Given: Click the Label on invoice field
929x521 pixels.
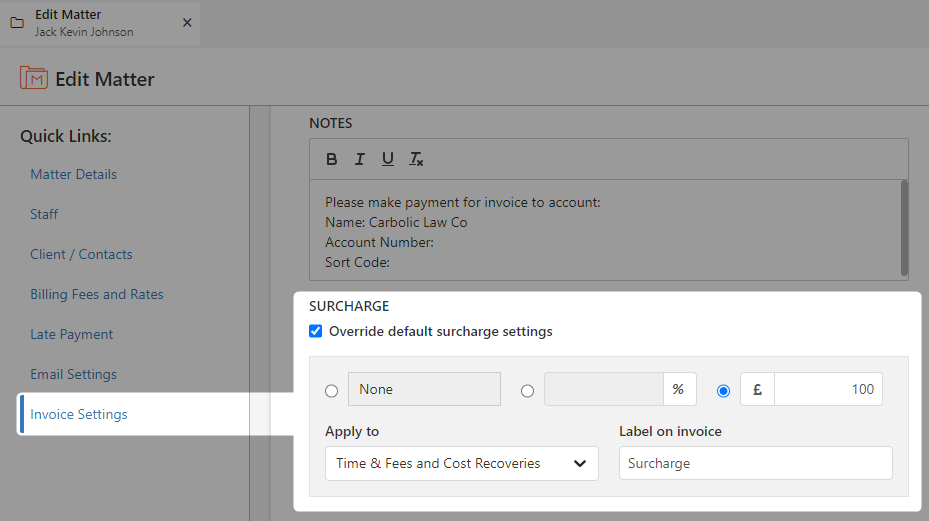Looking at the screenshot, I should click(755, 464).
